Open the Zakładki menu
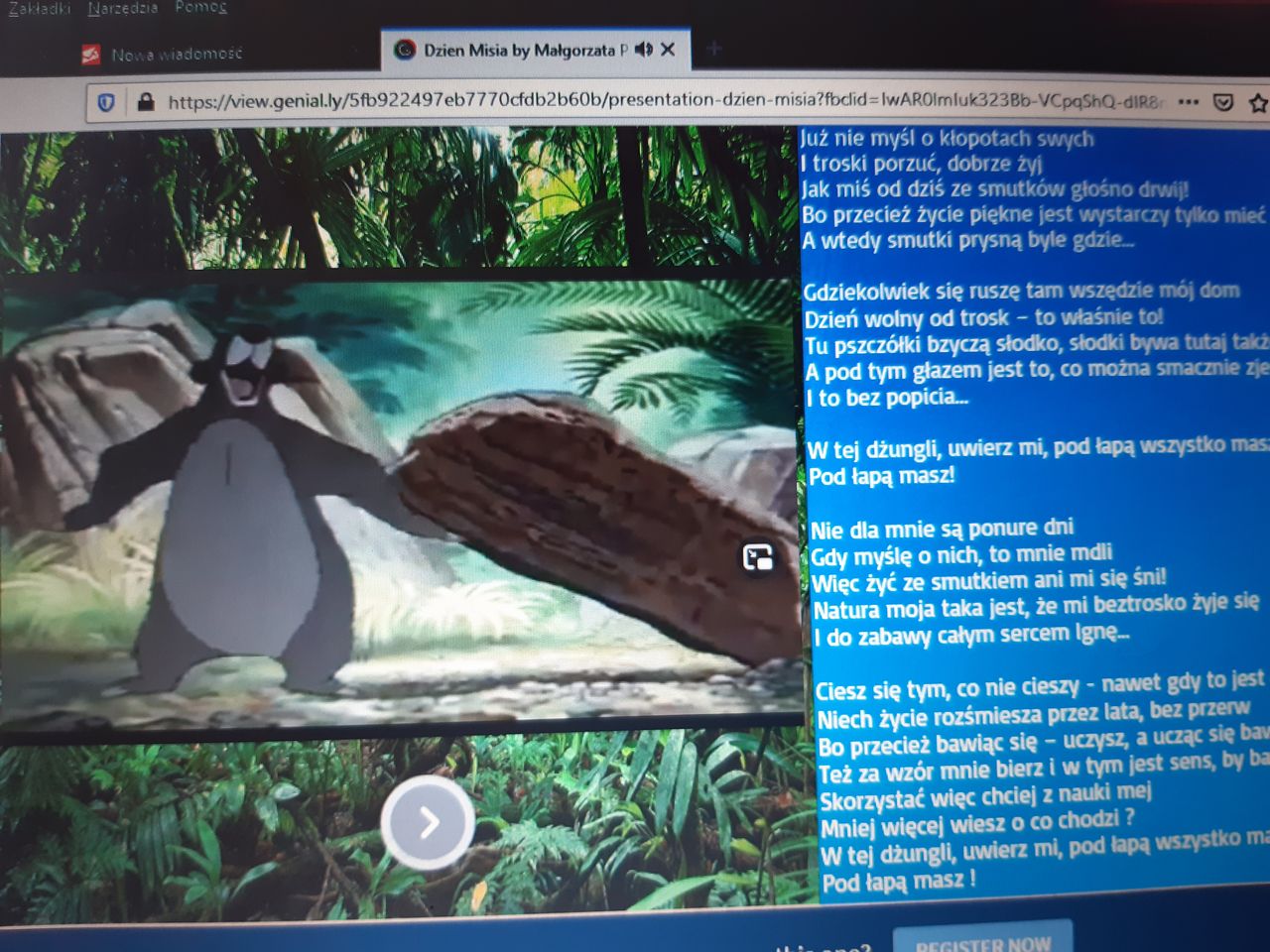 click(x=40, y=8)
